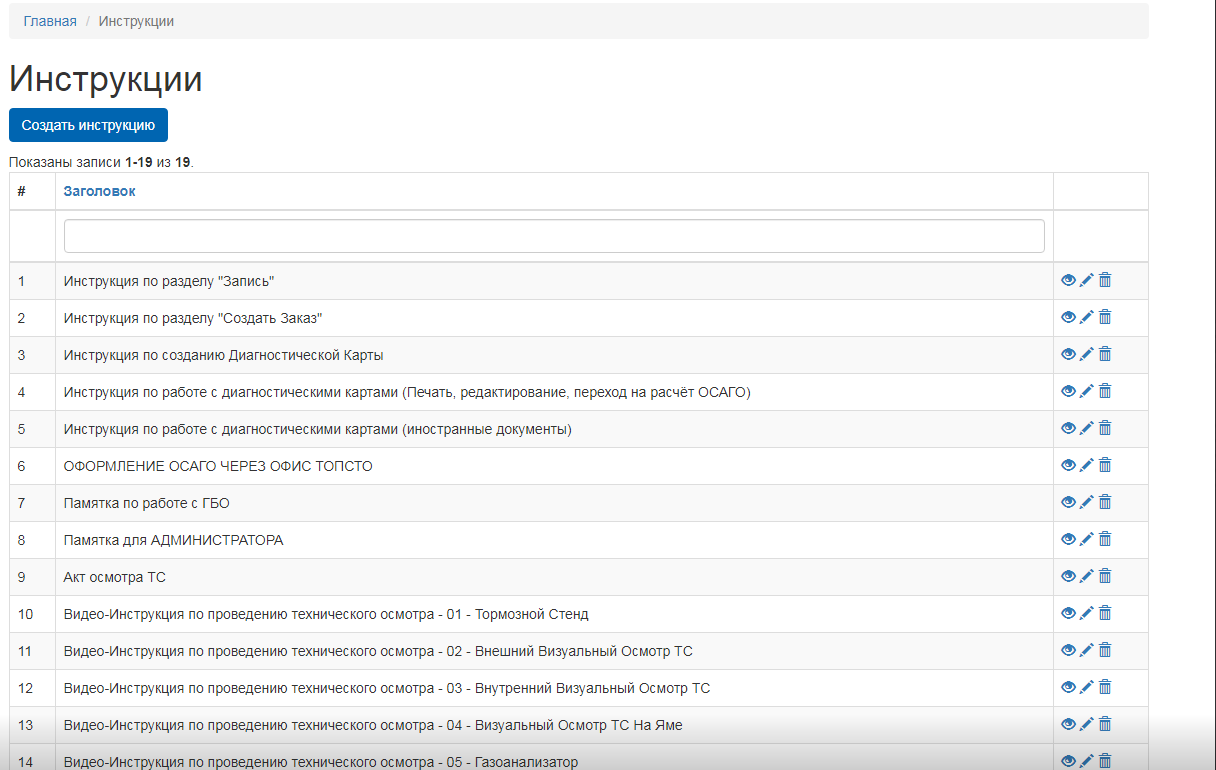Click pencil icon for ОФОРМЛЕНИЕ ОСАГО row
Viewport: 1216px width, 770px height.
click(1086, 465)
